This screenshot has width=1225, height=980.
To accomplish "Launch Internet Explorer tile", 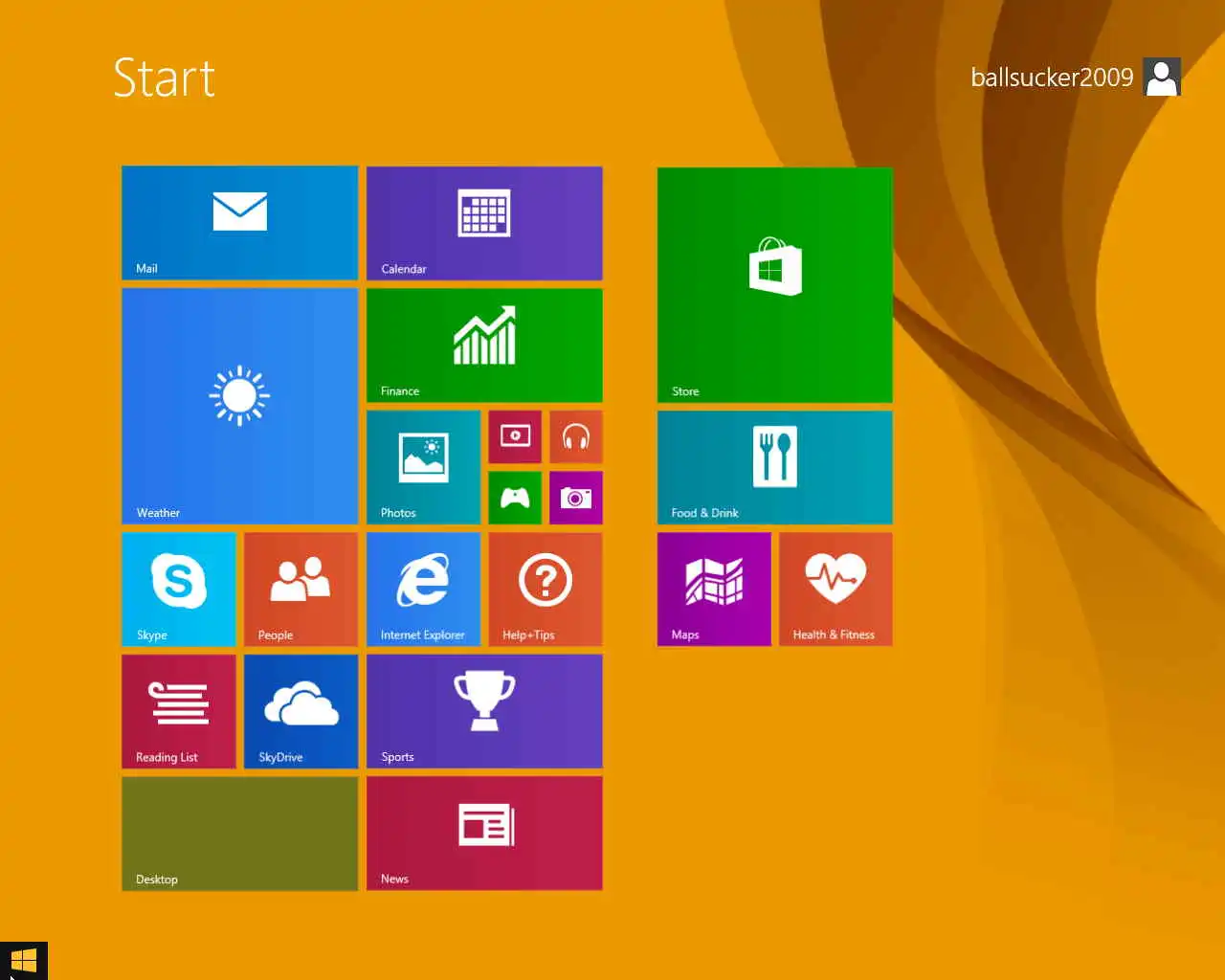I will pos(423,590).
